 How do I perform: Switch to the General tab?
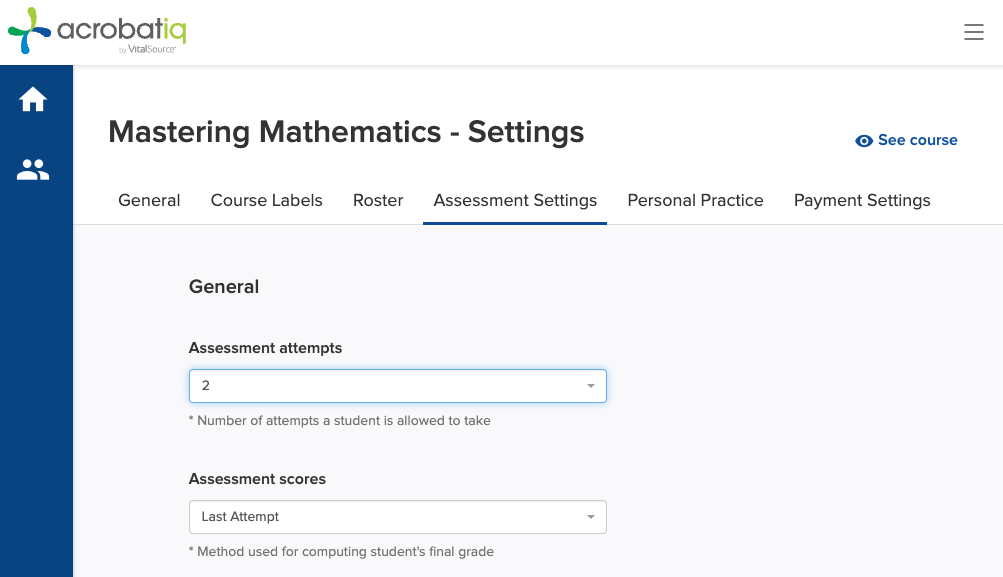click(x=149, y=200)
